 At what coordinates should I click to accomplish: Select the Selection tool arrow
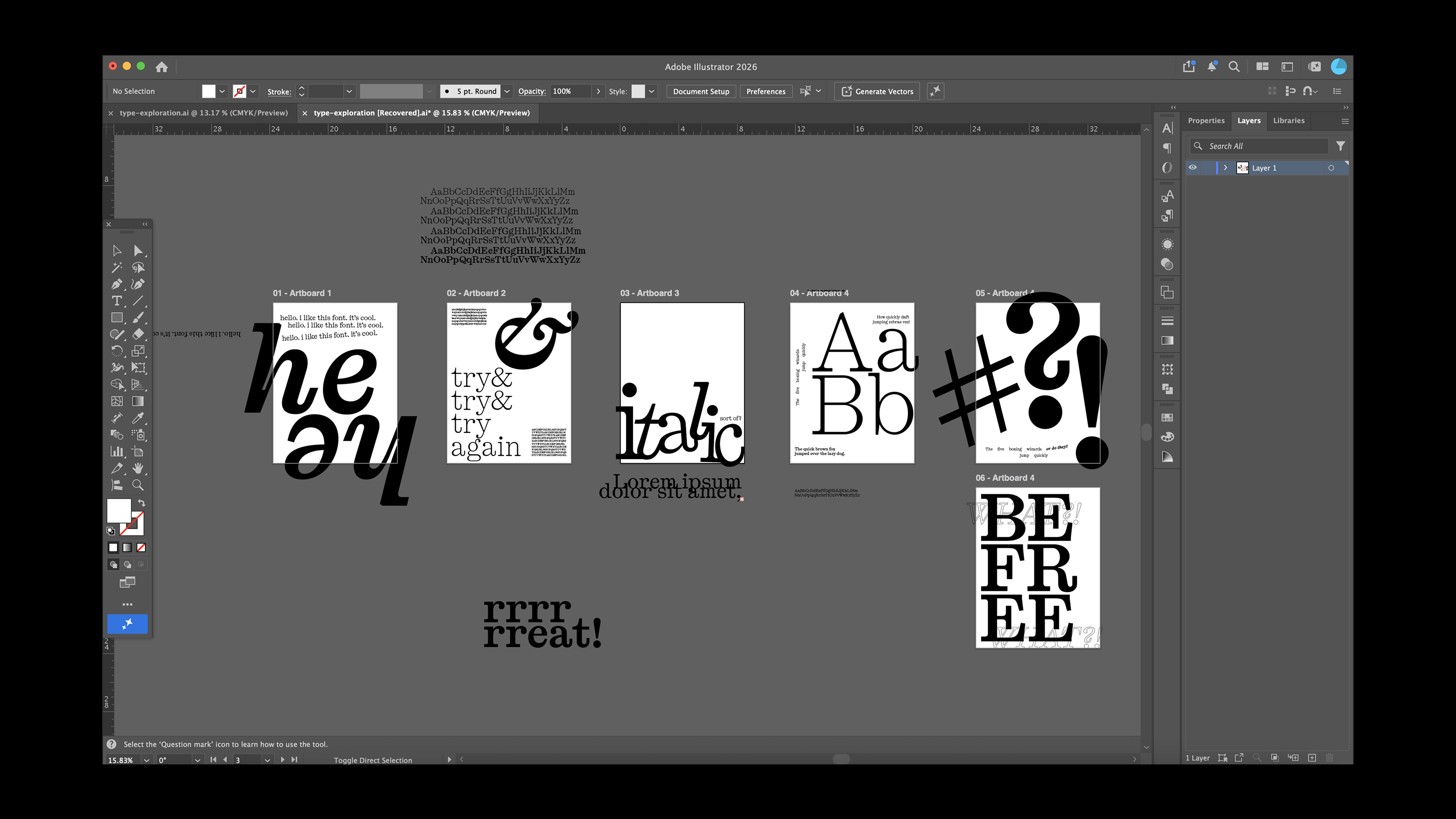tap(117, 250)
